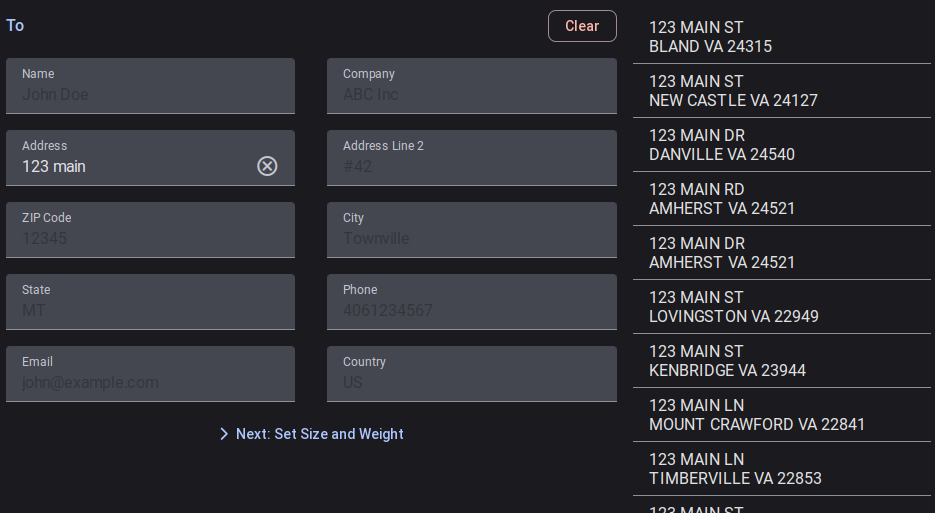The image size is (935, 513).
Task: Pick 123 MAIN DR DANVILLE VA 24540
Action: point(781,145)
